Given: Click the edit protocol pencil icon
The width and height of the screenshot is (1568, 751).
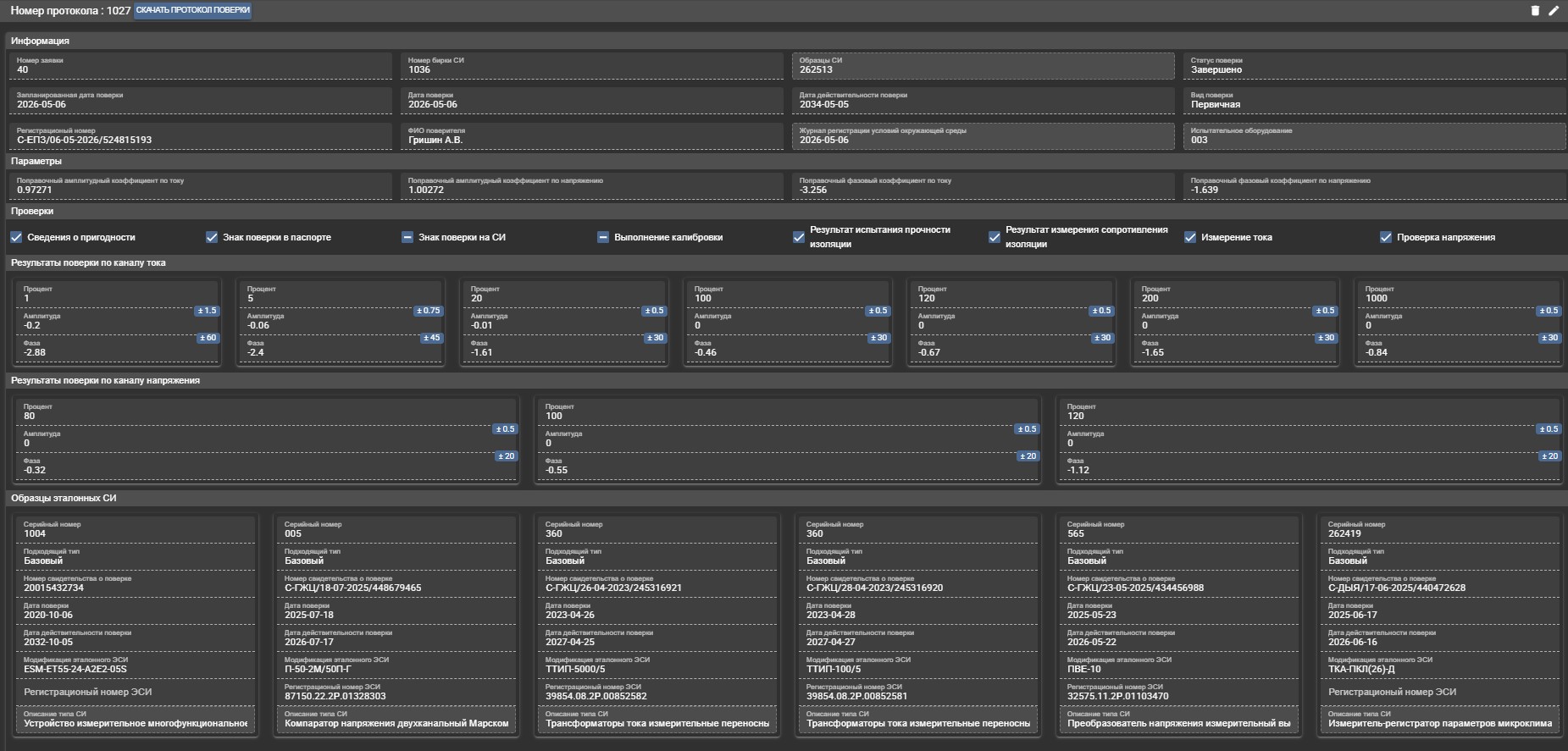Looking at the screenshot, I should coord(1554,11).
